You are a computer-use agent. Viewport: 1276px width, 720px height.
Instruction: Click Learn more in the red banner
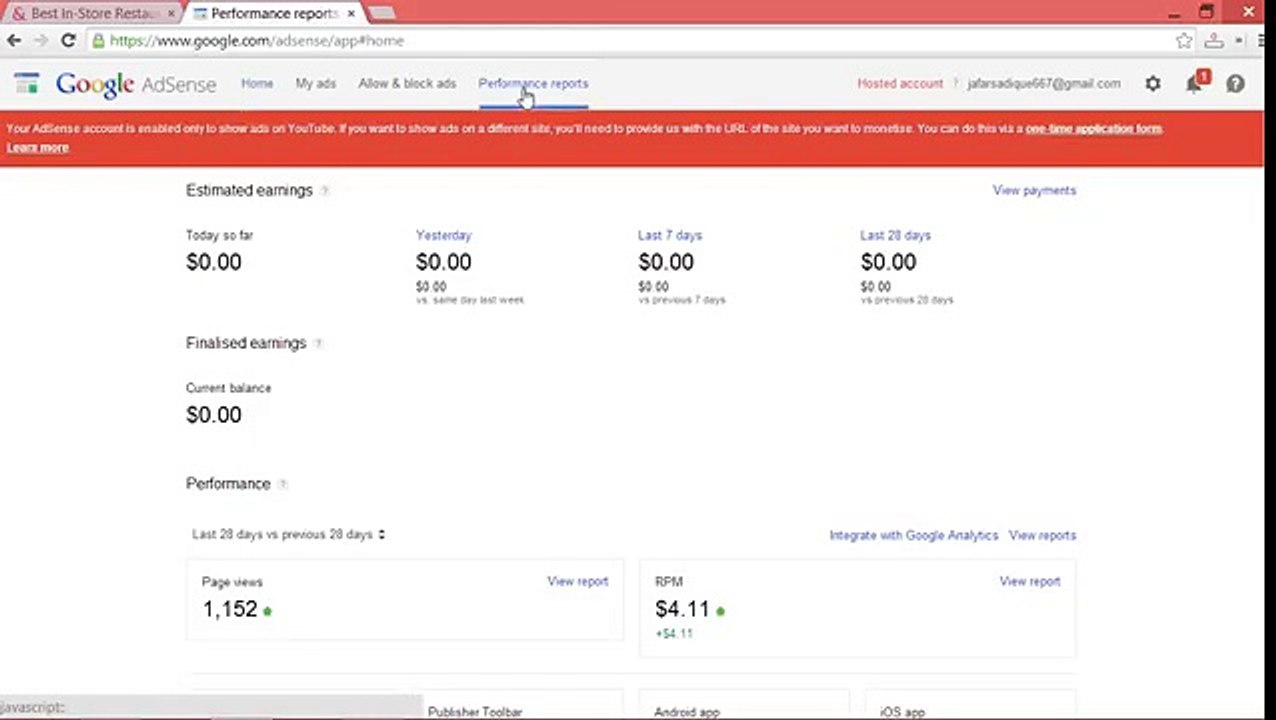(x=38, y=148)
